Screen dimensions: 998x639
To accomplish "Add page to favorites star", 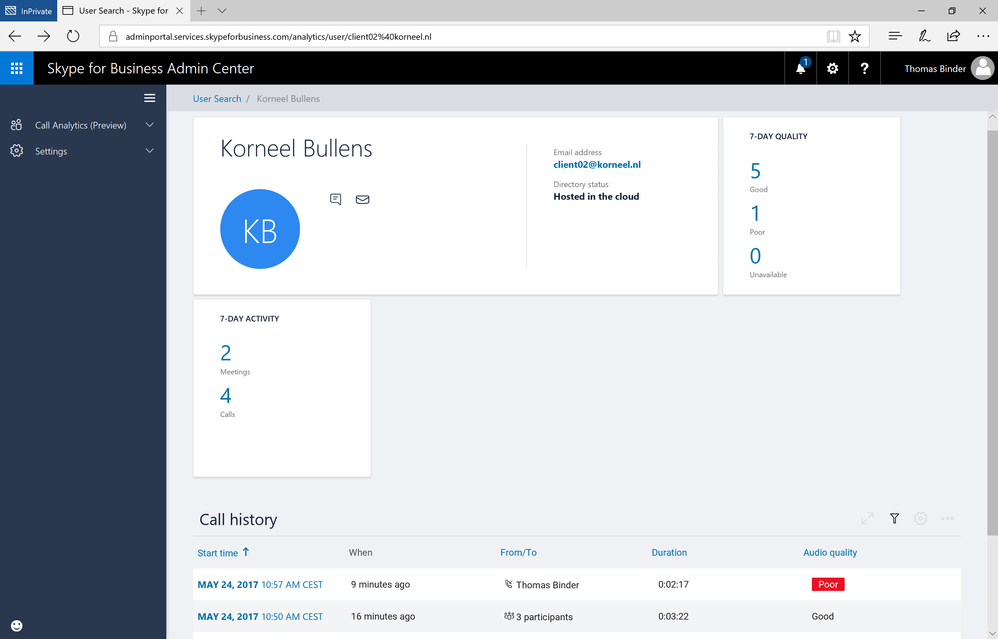I will [855, 36].
